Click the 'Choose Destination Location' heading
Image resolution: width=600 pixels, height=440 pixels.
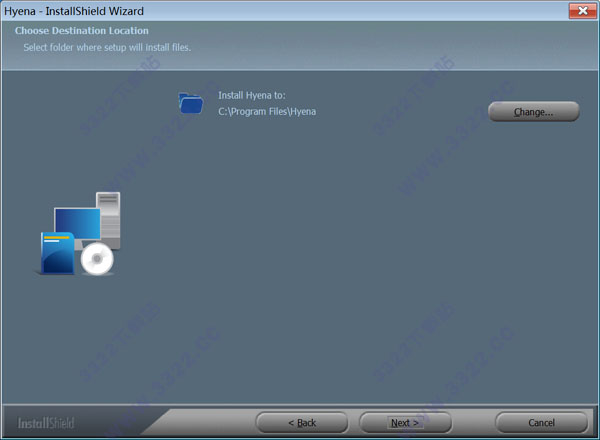click(x=82, y=31)
